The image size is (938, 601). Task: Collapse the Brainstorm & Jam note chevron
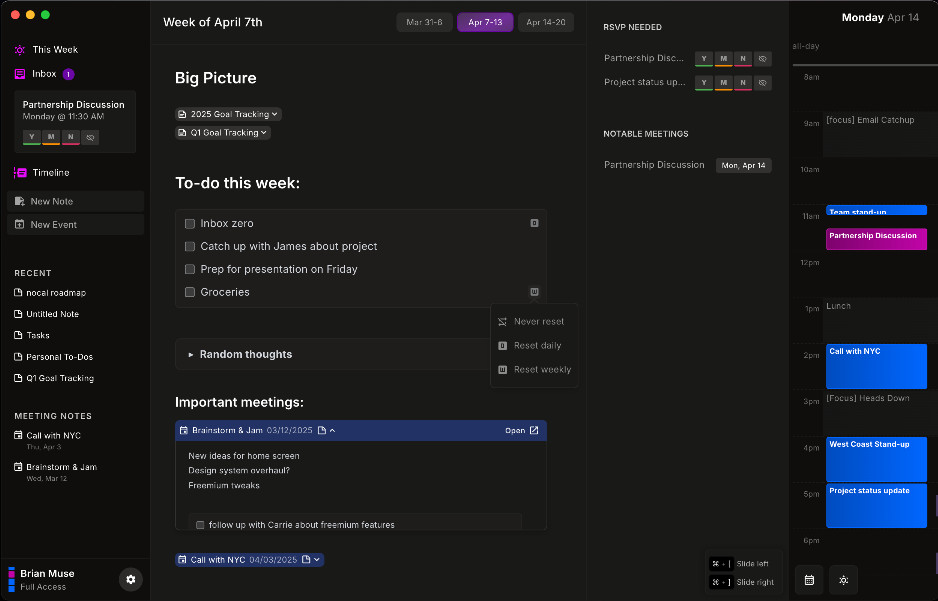point(333,431)
